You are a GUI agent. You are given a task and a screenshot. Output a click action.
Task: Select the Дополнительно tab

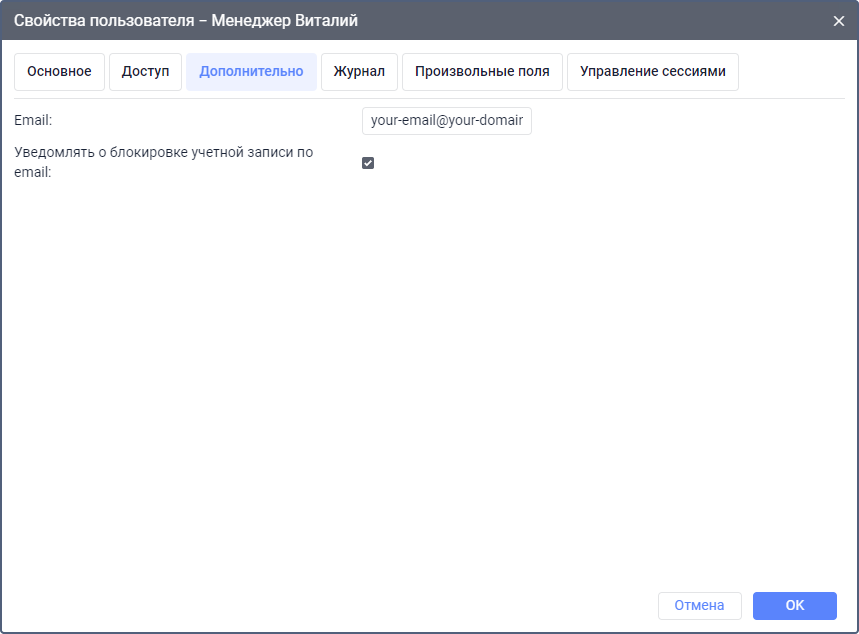(251, 72)
